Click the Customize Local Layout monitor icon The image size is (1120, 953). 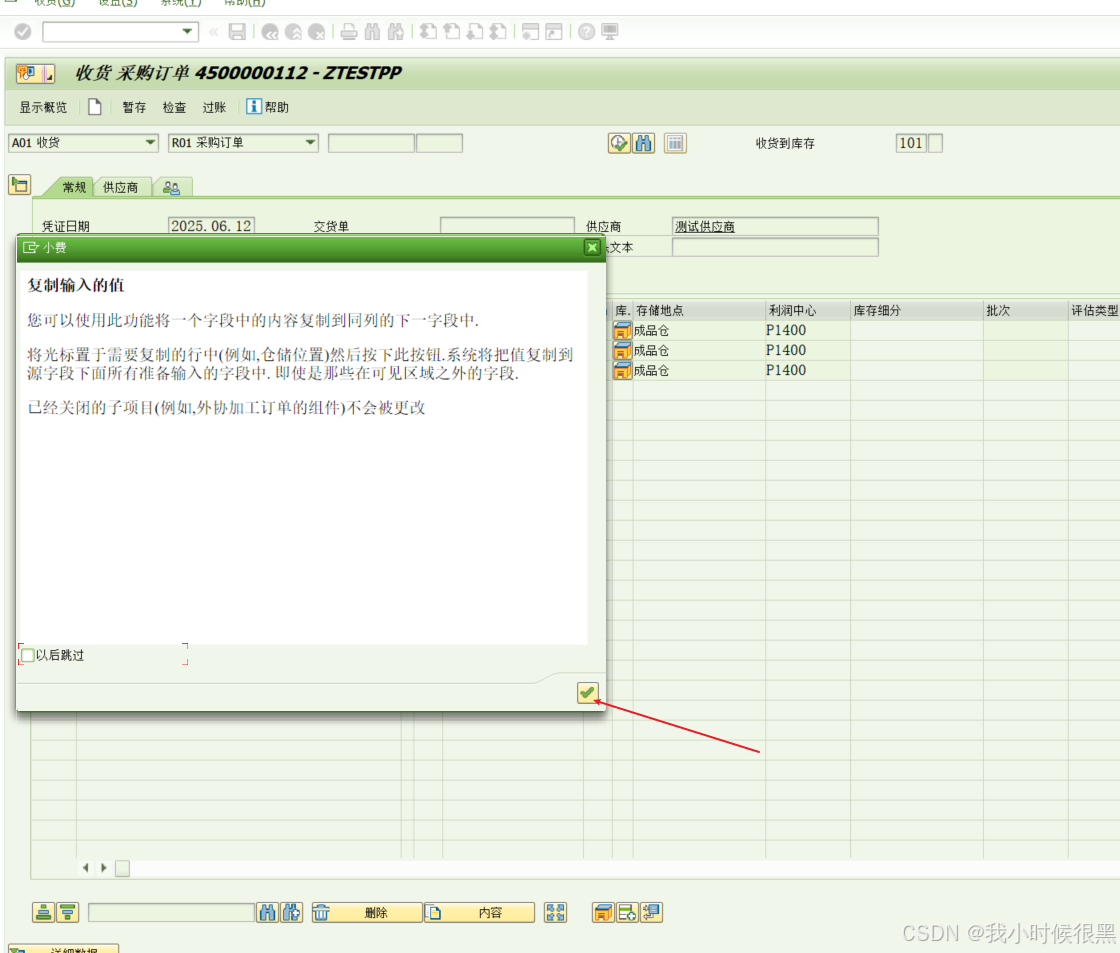point(609,31)
